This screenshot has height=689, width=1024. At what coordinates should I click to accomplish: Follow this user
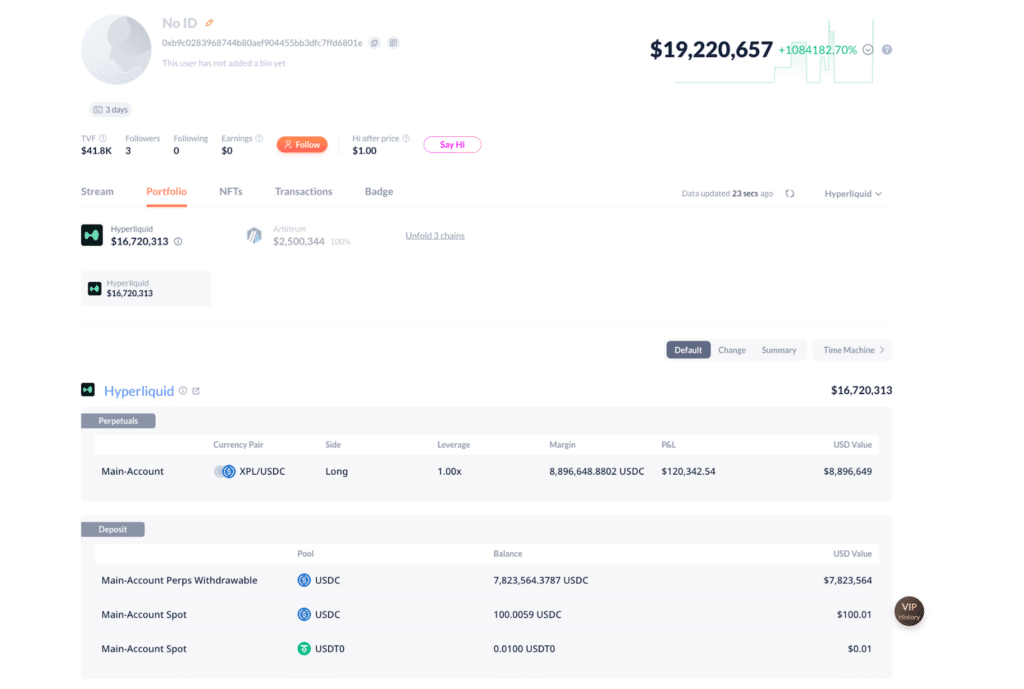tap(302, 144)
